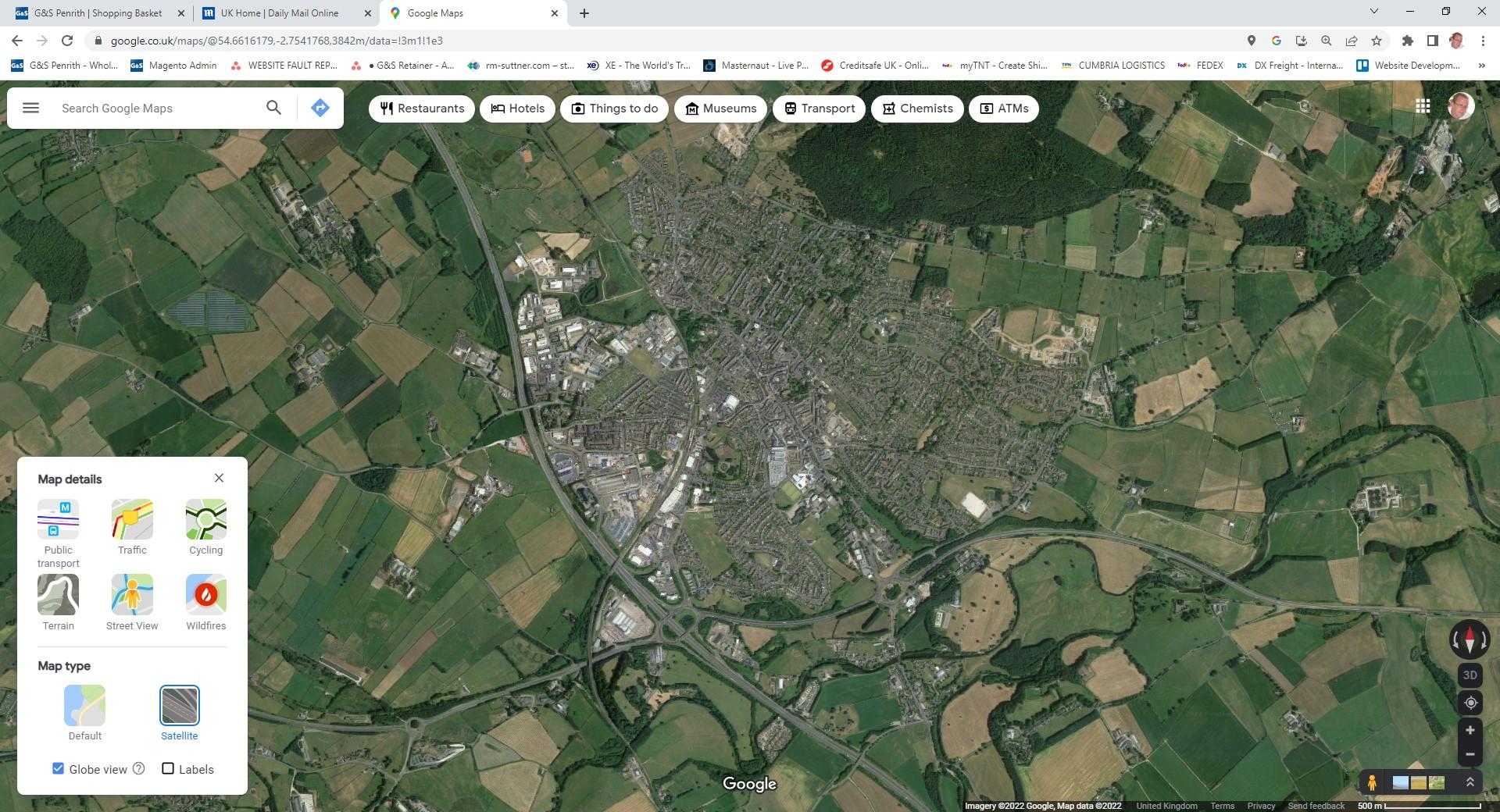Open the Terms link in the map footer

(1223, 806)
